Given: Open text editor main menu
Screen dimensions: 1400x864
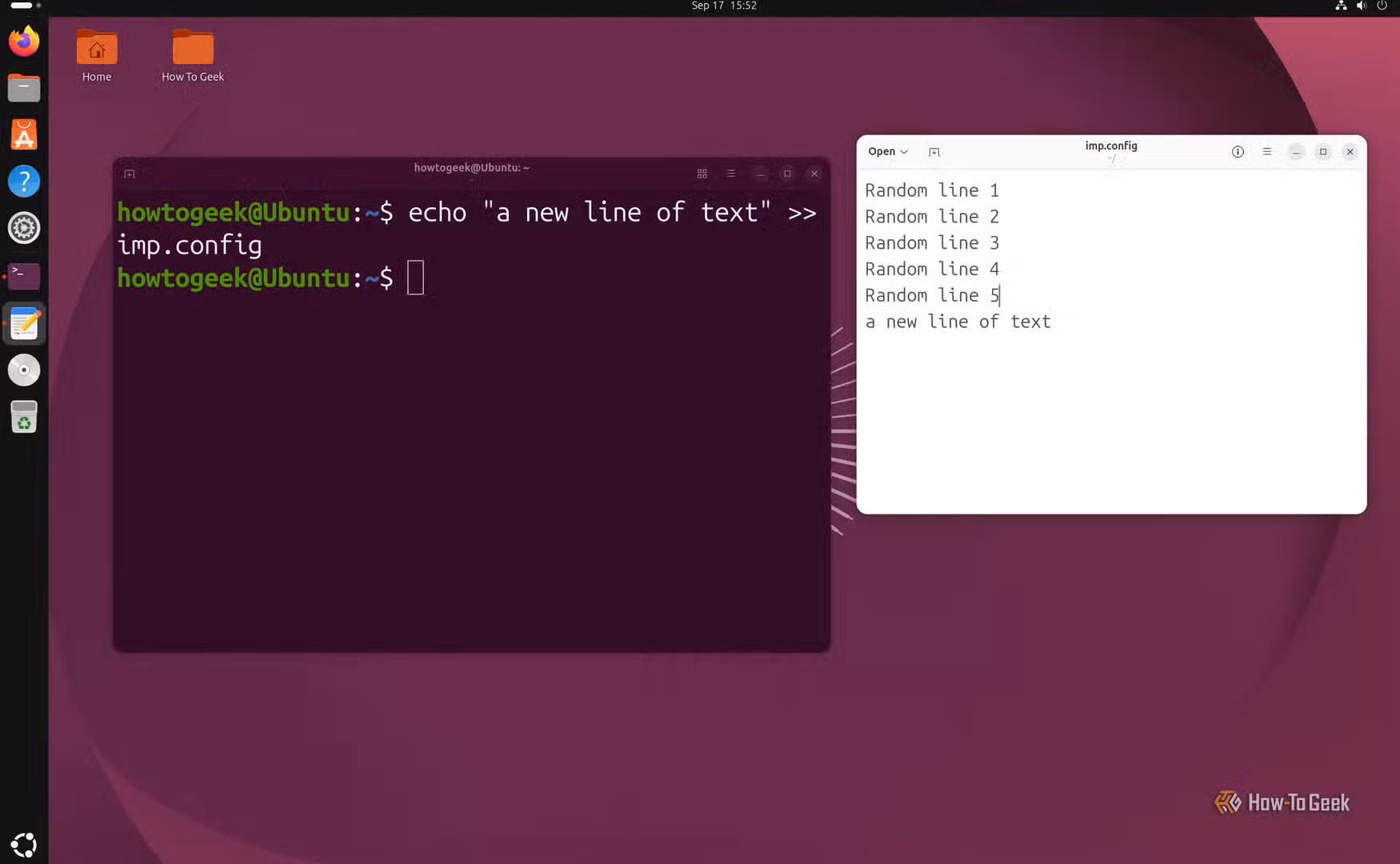Looking at the screenshot, I should tap(1266, 151).
